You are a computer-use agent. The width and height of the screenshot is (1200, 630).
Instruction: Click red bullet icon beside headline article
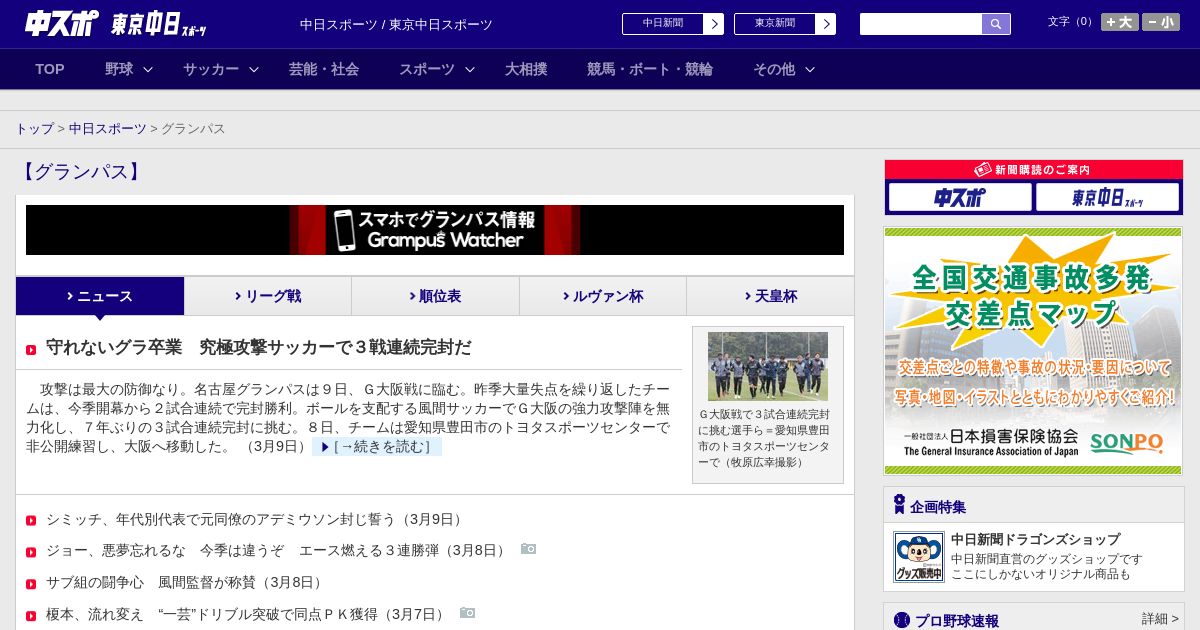click(31, 350)
